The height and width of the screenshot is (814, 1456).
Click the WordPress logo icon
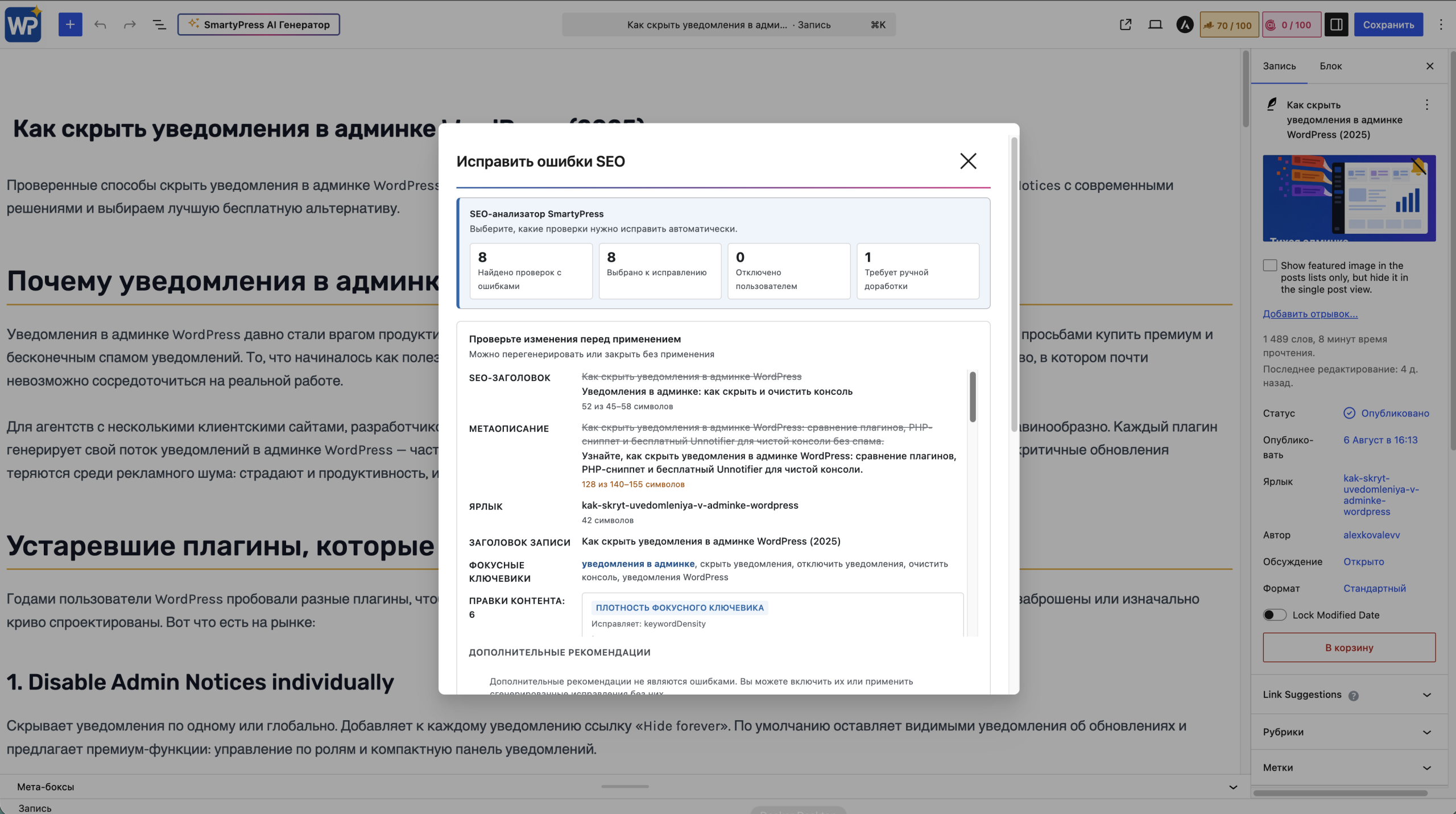click(23, 24)
